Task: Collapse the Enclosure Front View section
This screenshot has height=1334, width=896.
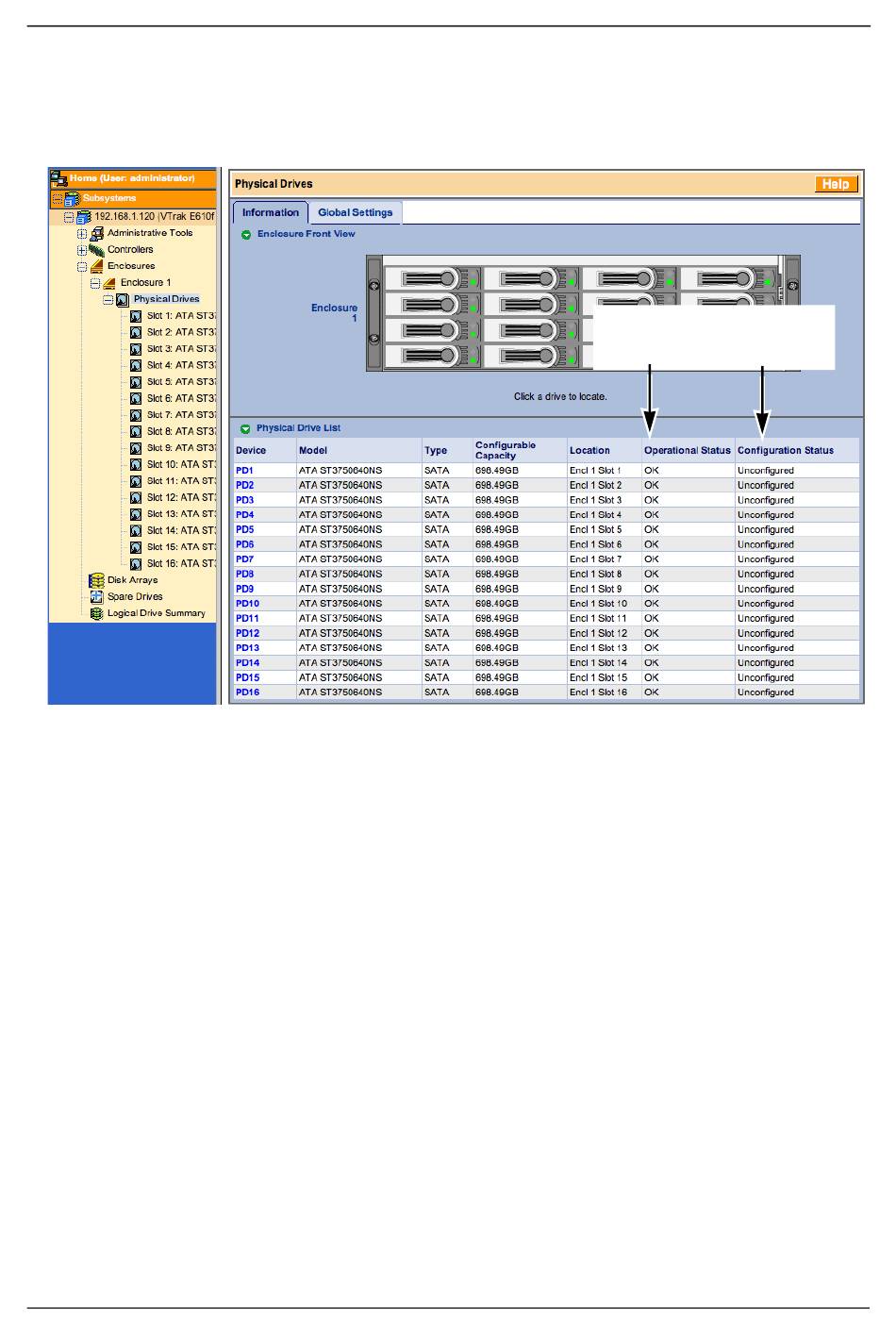Action: click(246, 235)
